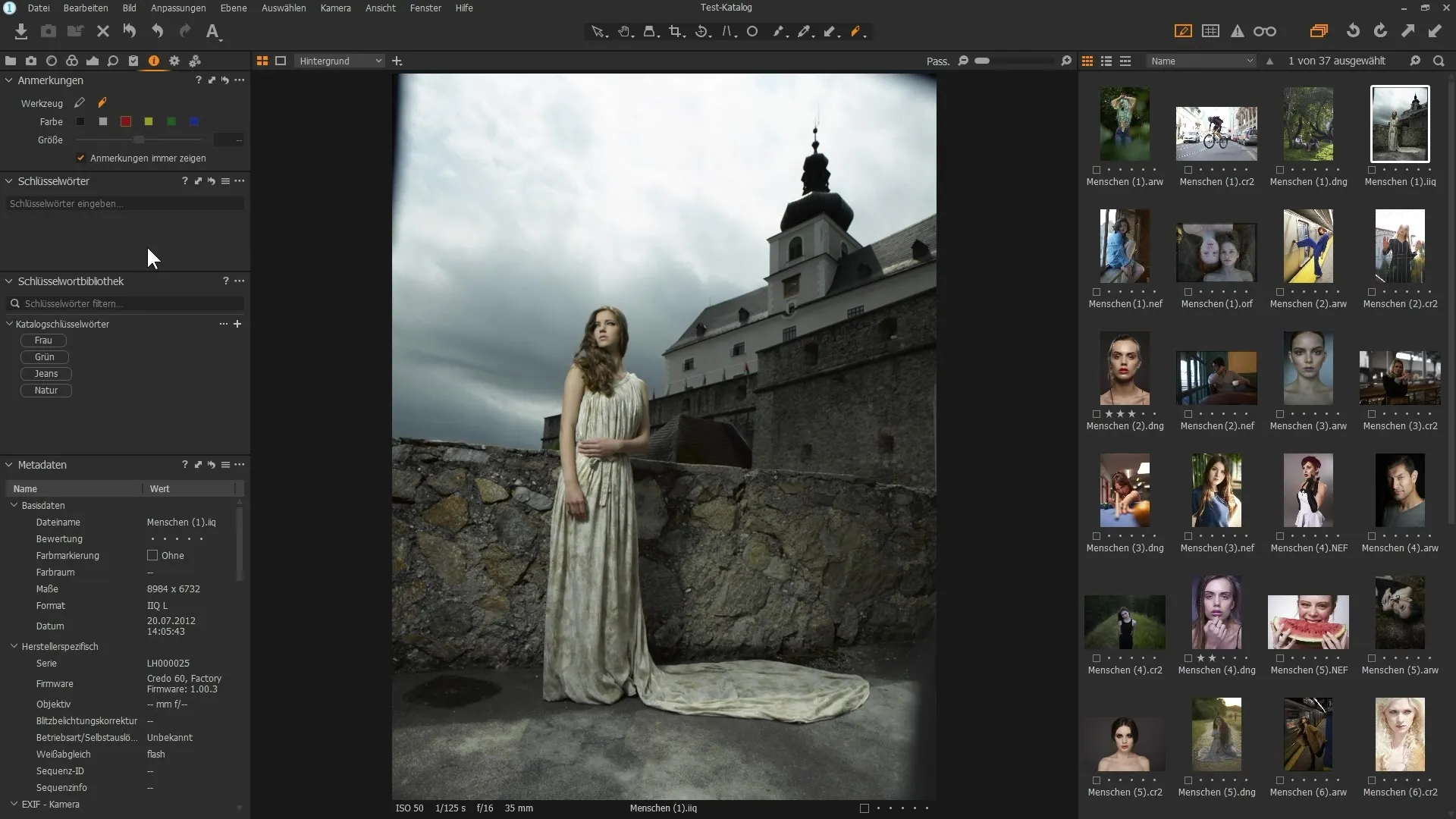Uncheck Anmerkungen immer zeigen

(x=81, y=158)
